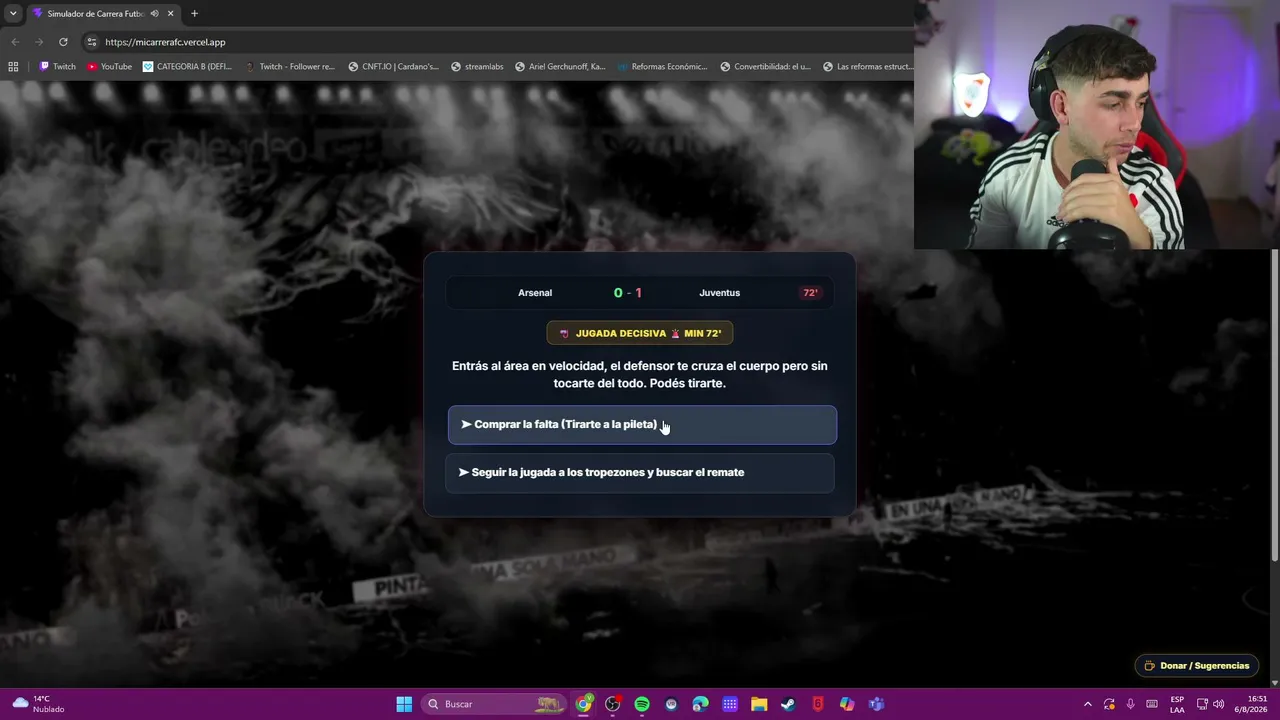Open the streamlabs bookmark
This screenshot has height=720, width=1280.
click(477, 67)
